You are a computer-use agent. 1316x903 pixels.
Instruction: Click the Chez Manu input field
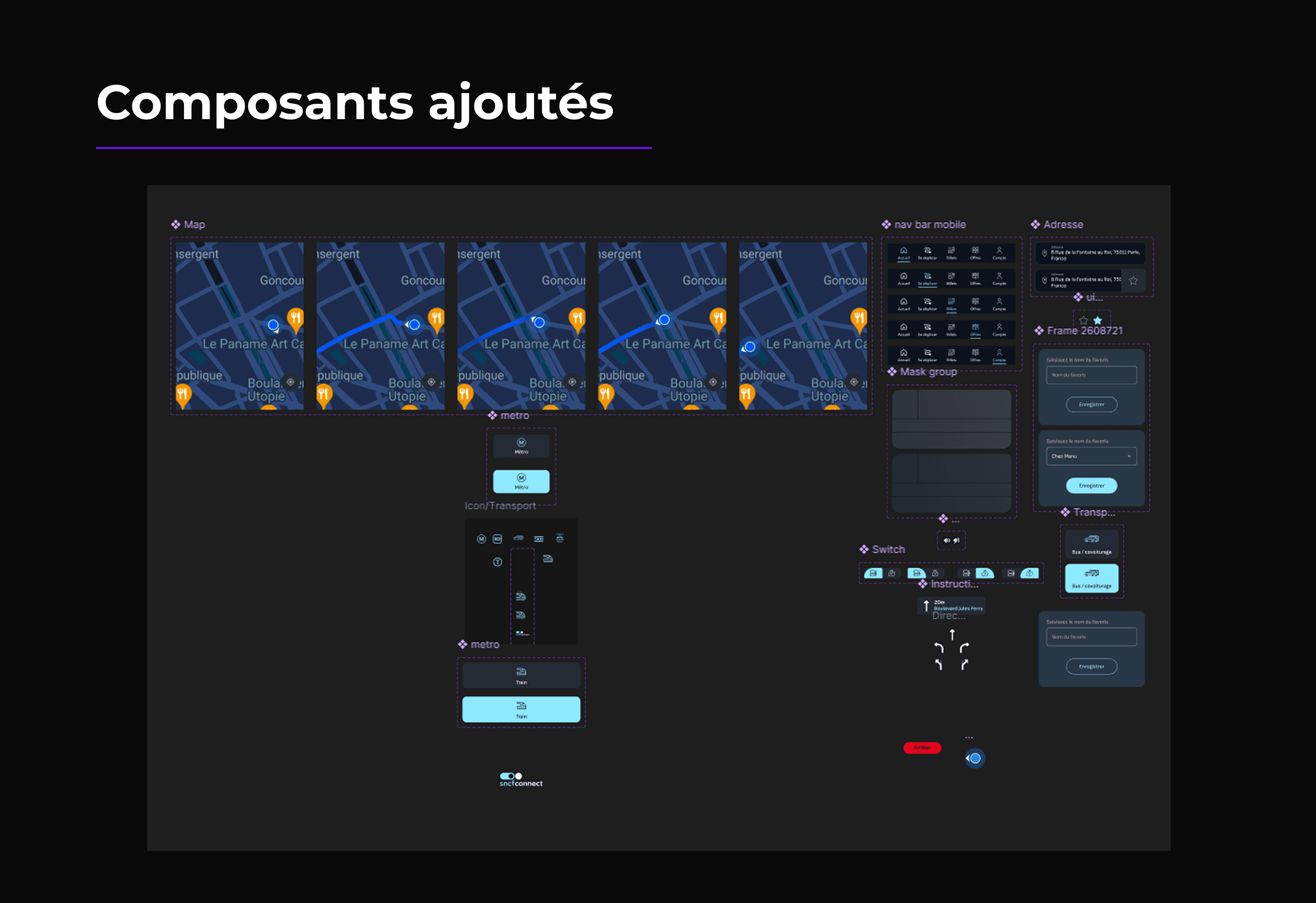(1091, 456)
